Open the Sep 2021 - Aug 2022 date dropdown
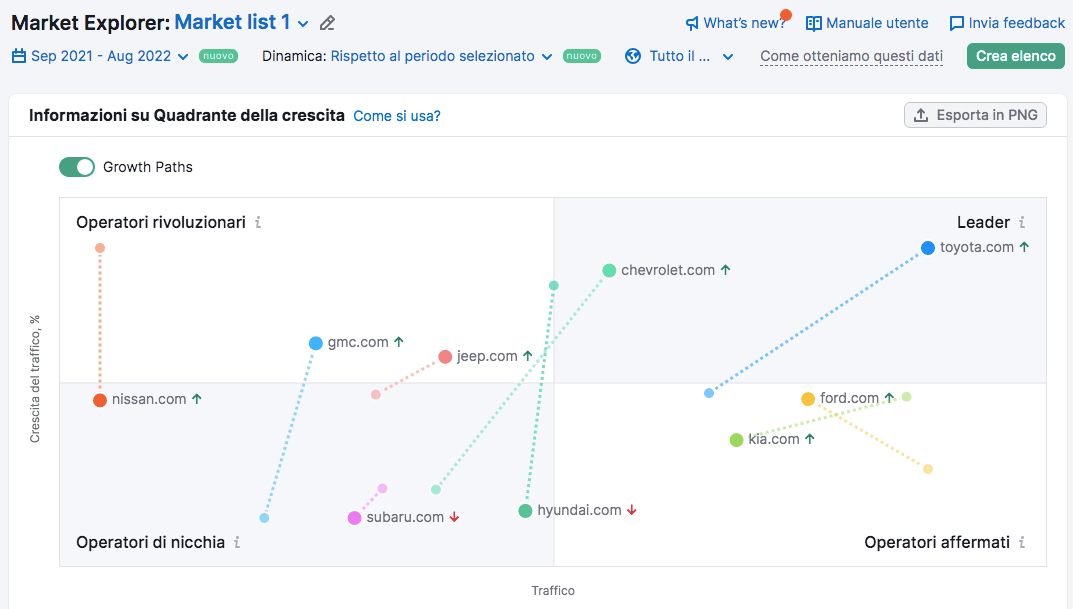Viewport: 1073px width, 609px height. click(100, 56)
